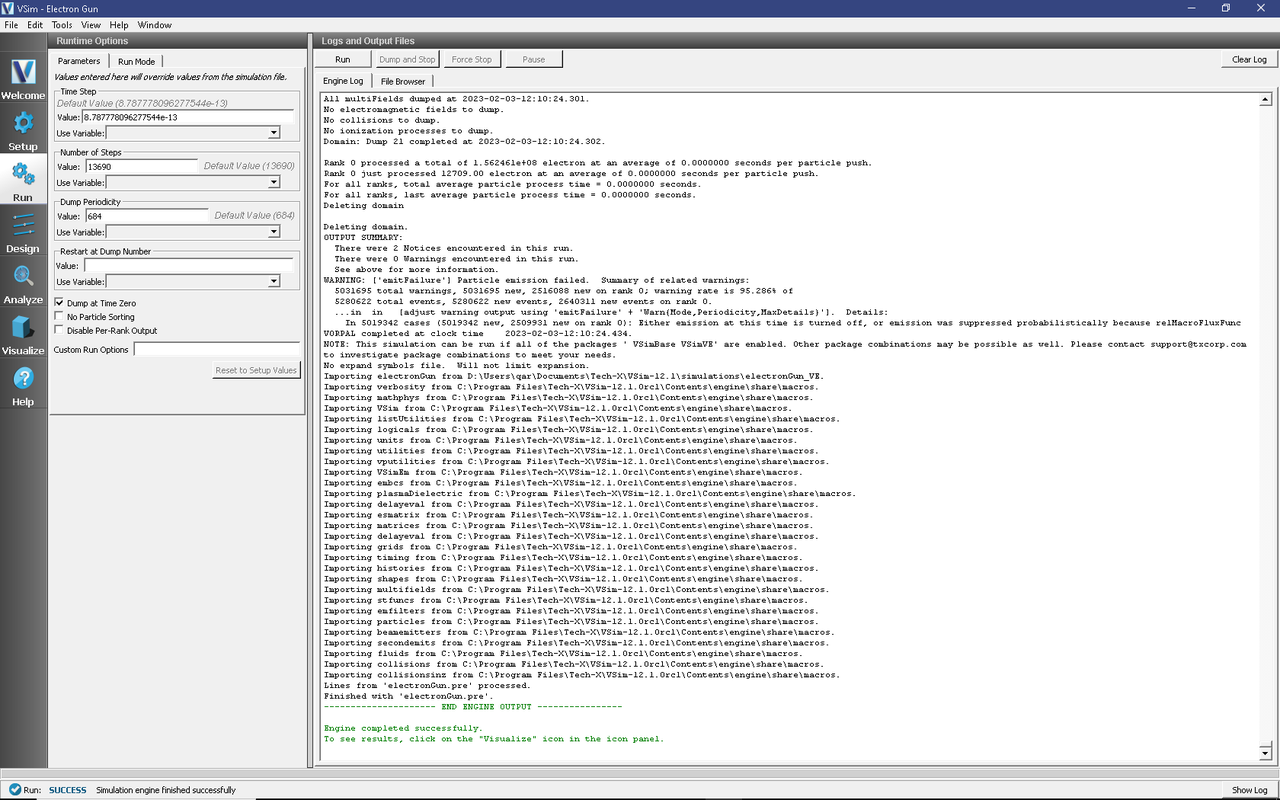
Task: Enable No Particle Sorting checkbox
Action: [x=60, y=317]
